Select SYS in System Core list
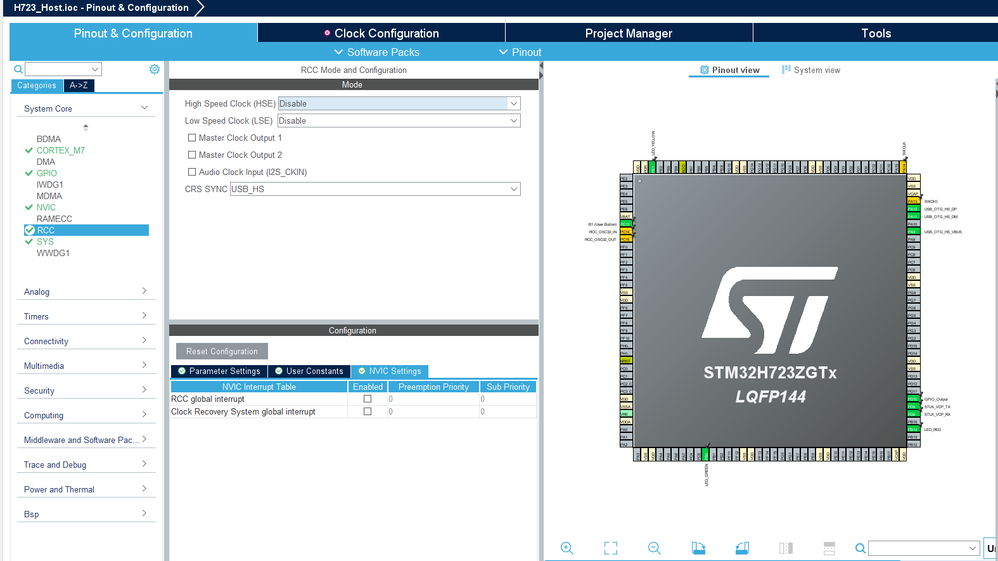Screen dimensions: 998x561 click(x=45, y=242)
